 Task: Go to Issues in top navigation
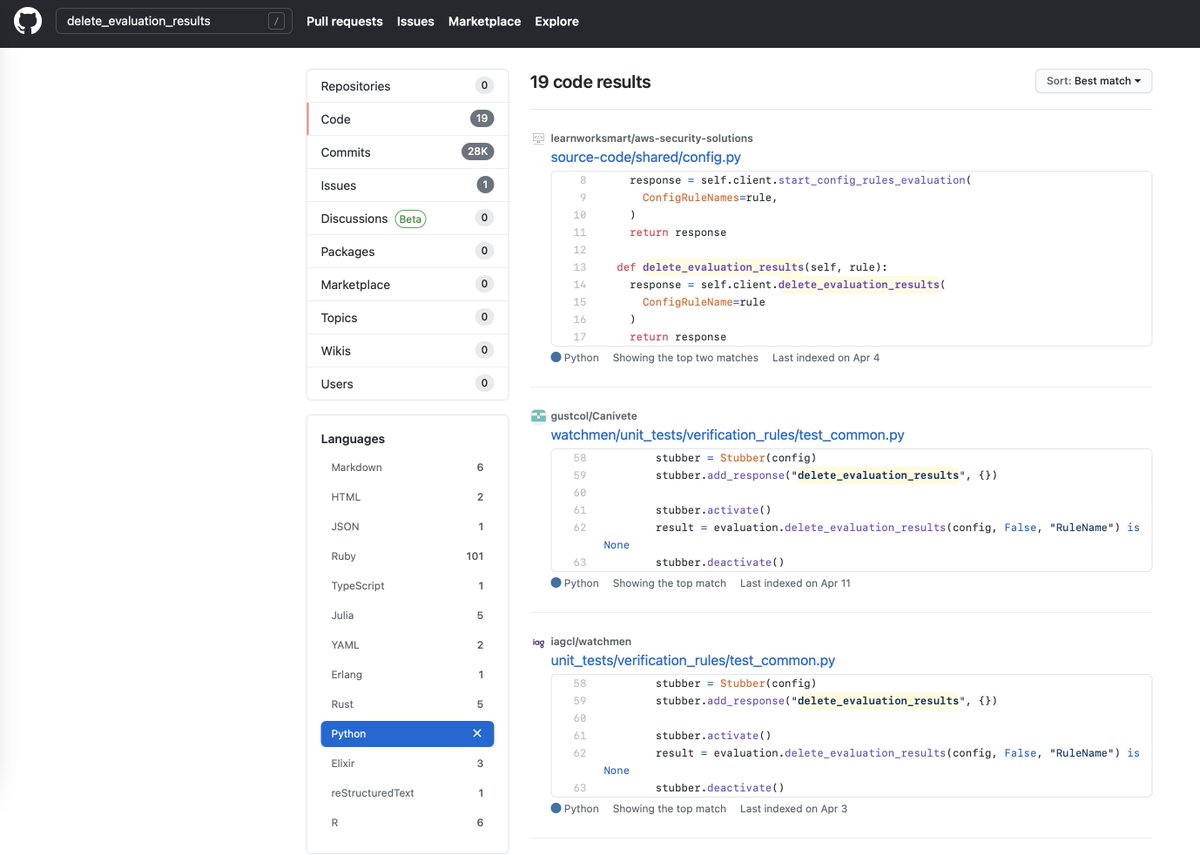[x=415, y=21]
